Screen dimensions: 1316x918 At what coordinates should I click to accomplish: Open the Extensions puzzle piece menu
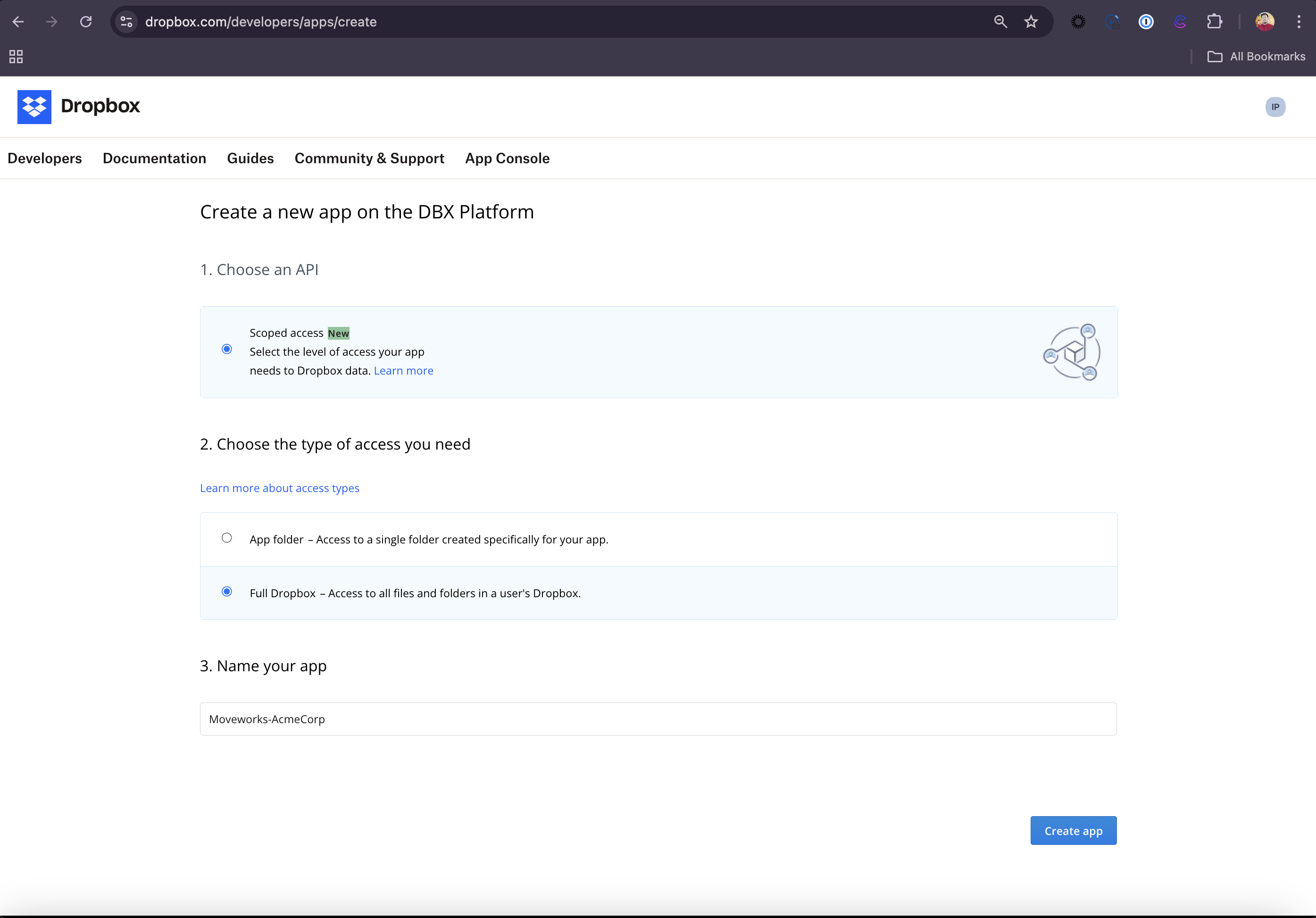click(x=1214, y=22)
